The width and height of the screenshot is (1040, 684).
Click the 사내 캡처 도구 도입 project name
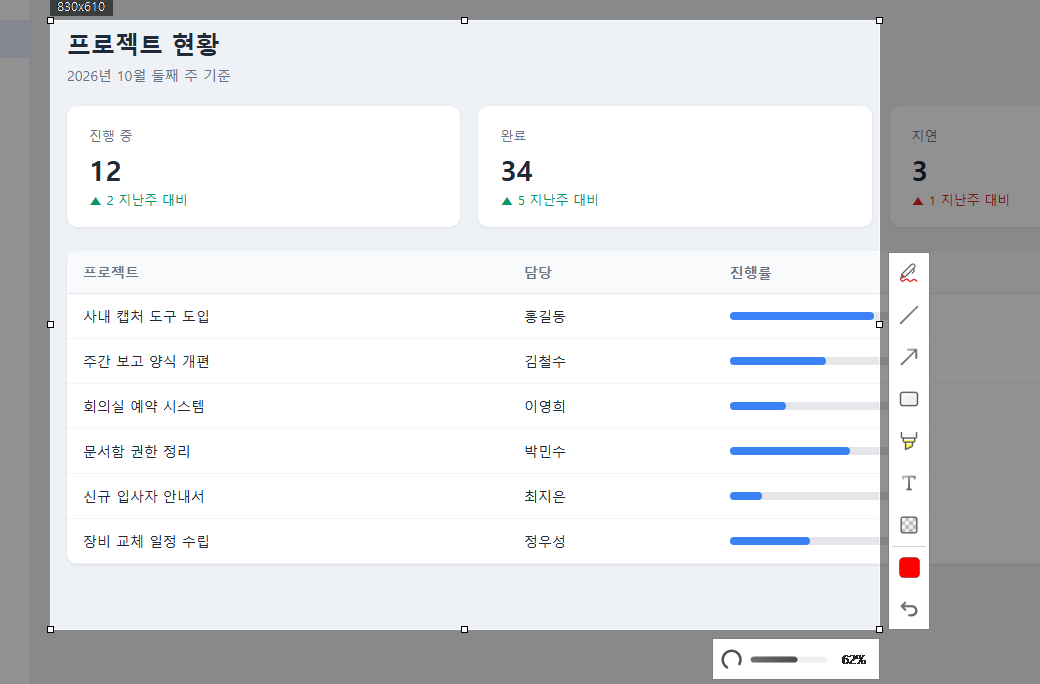pyautogui.click(x=146, y=316)
